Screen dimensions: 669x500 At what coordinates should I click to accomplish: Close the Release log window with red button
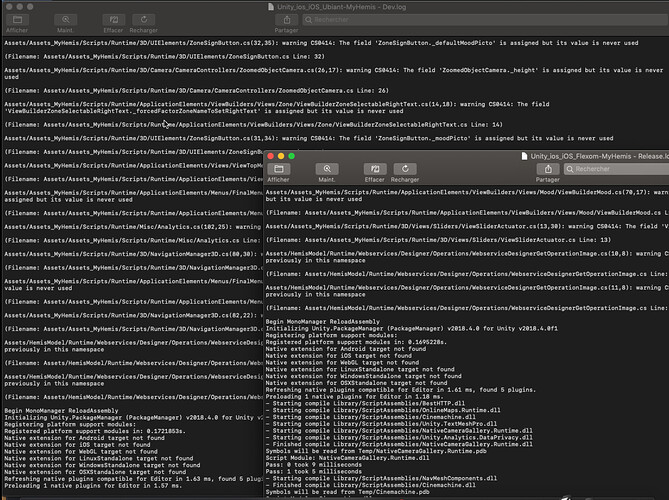271,156
